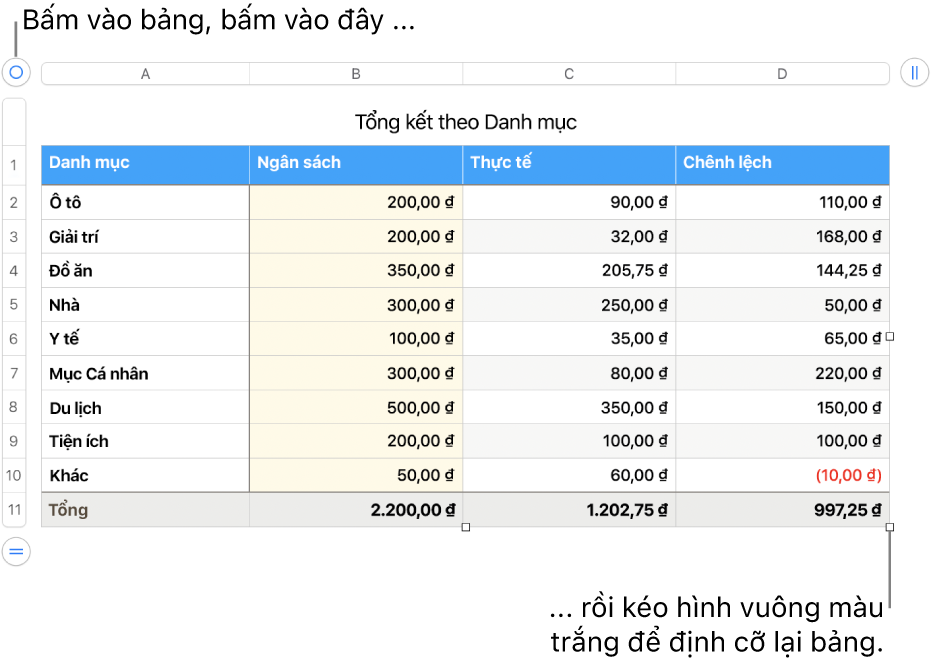Select the 'Nhà' cell
This screenshot has height=670, width=931.
[x=145, y=305]
